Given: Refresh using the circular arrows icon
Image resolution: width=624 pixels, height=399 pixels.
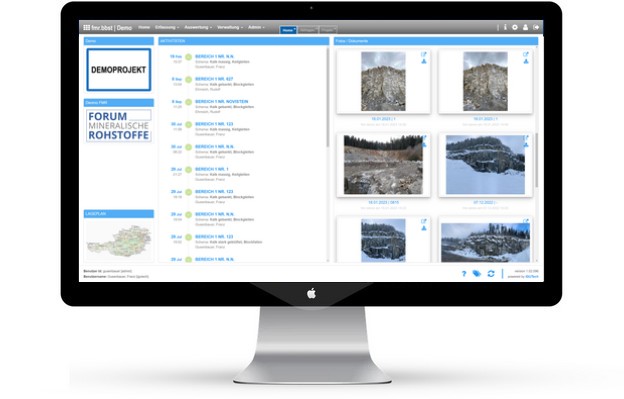Looking at the screenshot, I should point(491,274).
